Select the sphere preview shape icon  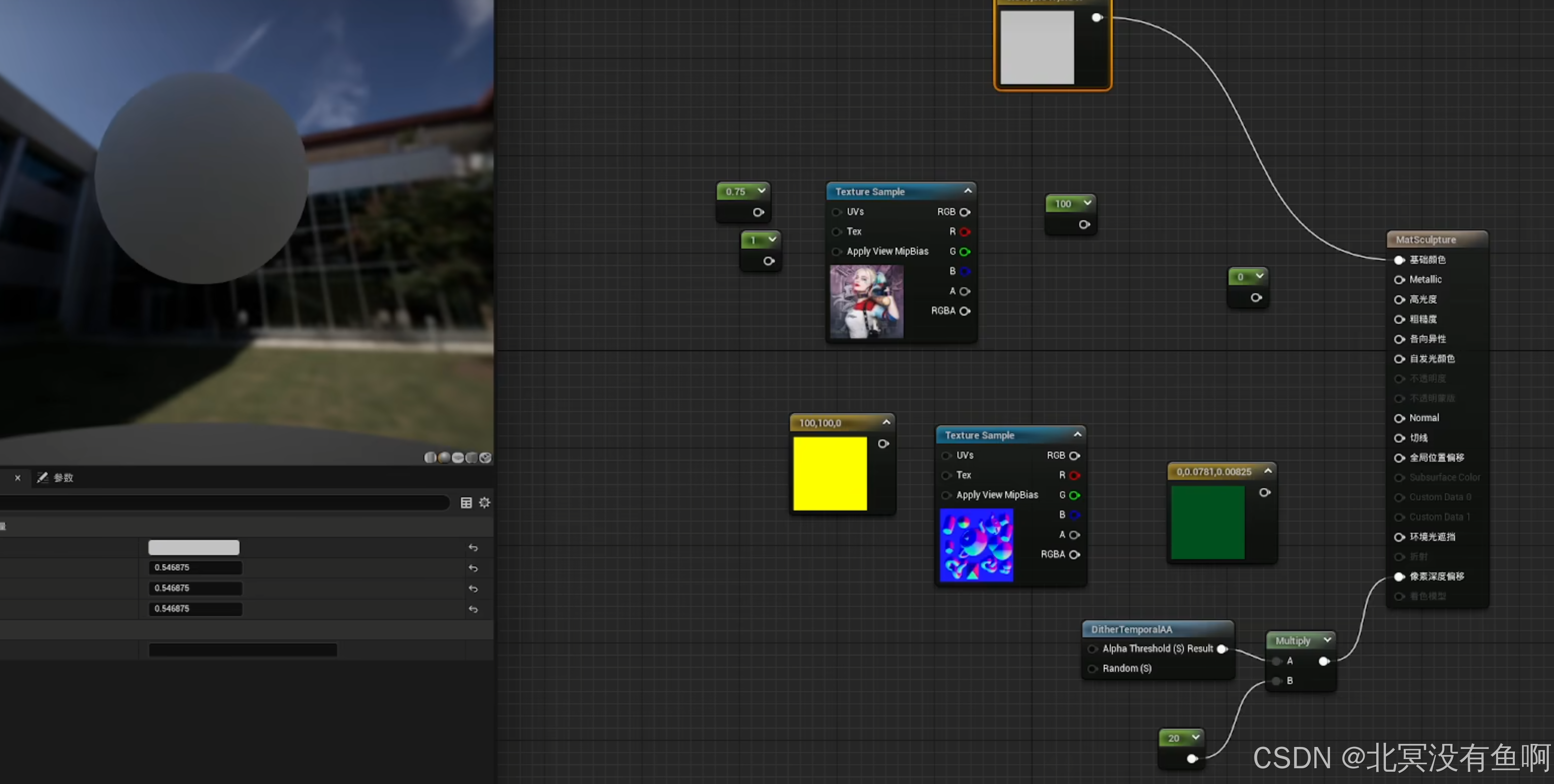point(444,458)
